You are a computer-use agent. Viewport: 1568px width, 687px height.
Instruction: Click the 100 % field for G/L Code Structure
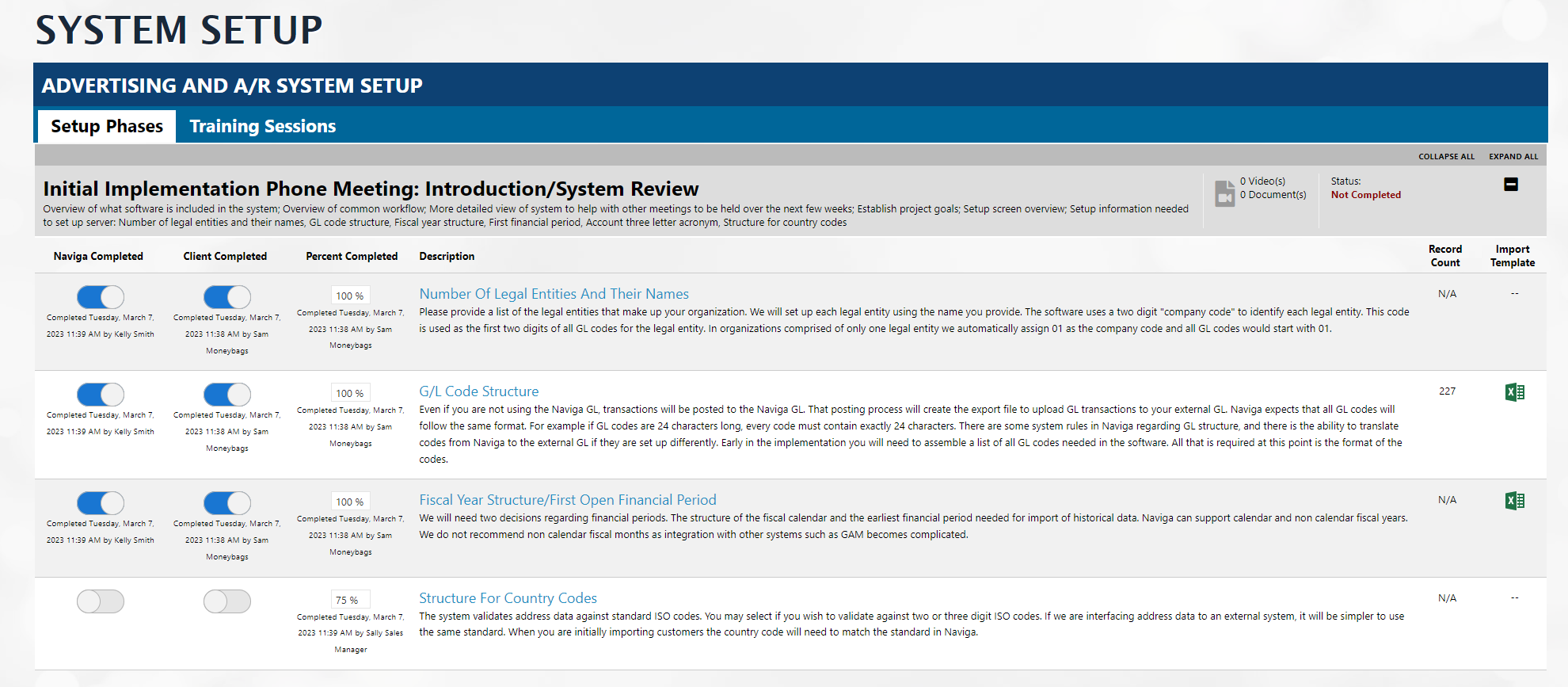click(349, 393)
